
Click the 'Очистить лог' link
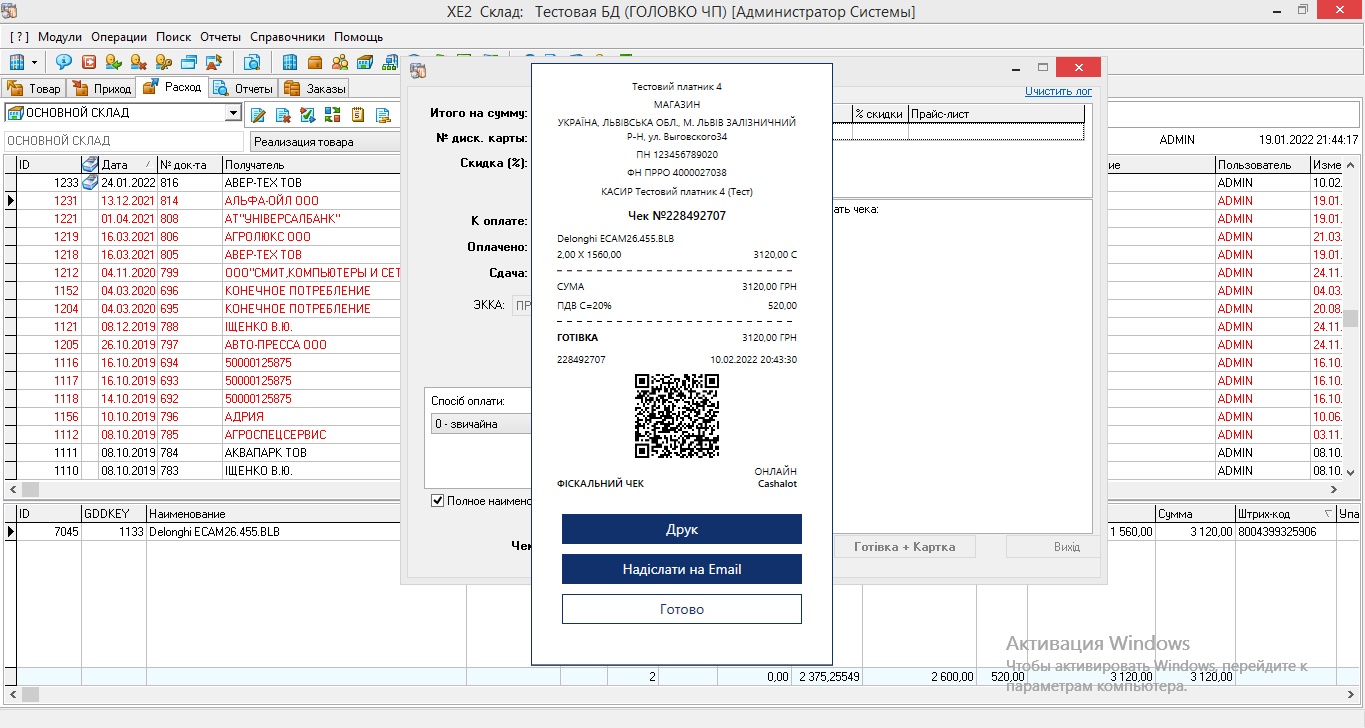click(1058, 91)
